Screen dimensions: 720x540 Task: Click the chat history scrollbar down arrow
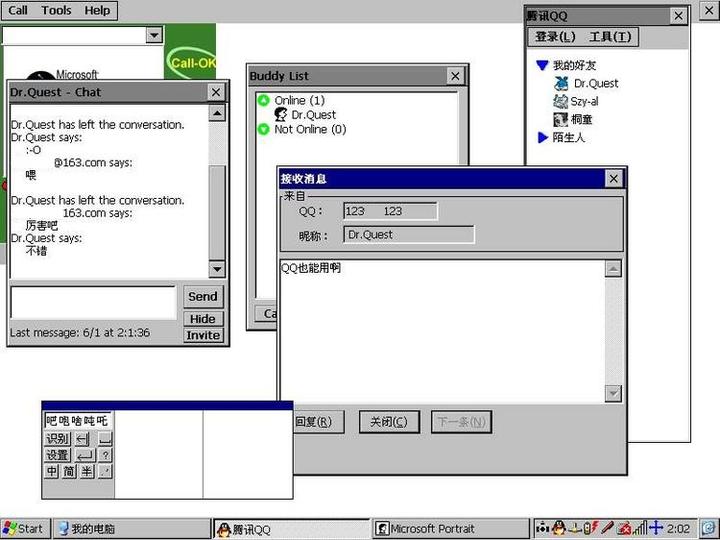point(217,270)
